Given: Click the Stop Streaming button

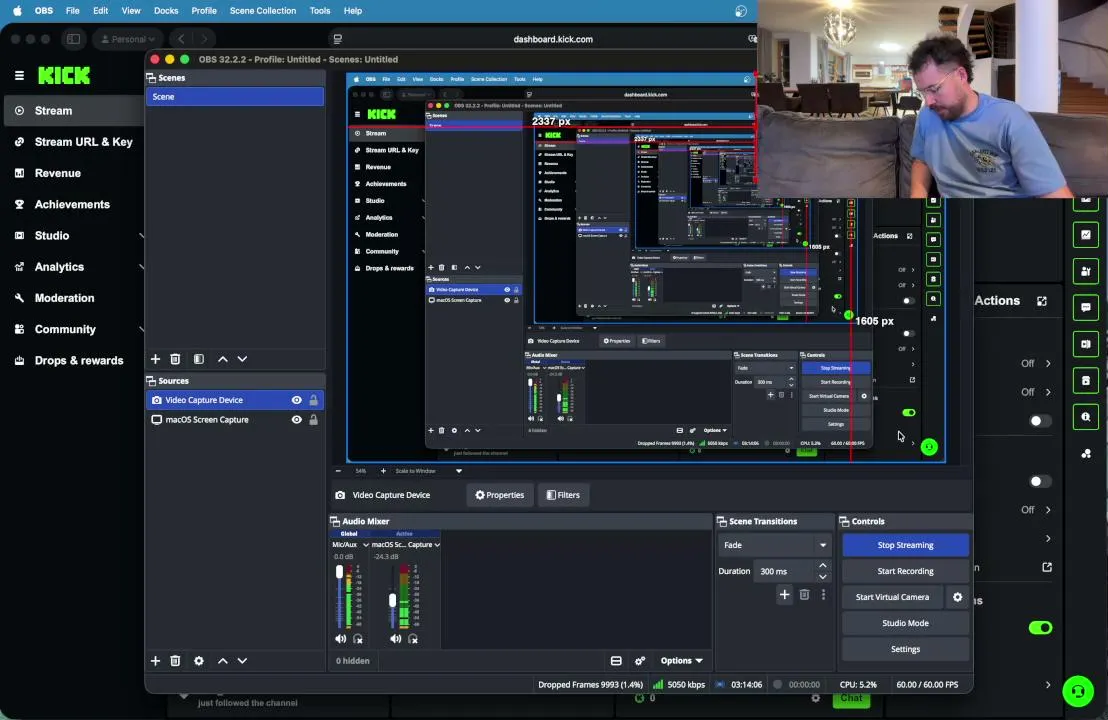Looking at the screenshot, I should [x=905, y=545].
